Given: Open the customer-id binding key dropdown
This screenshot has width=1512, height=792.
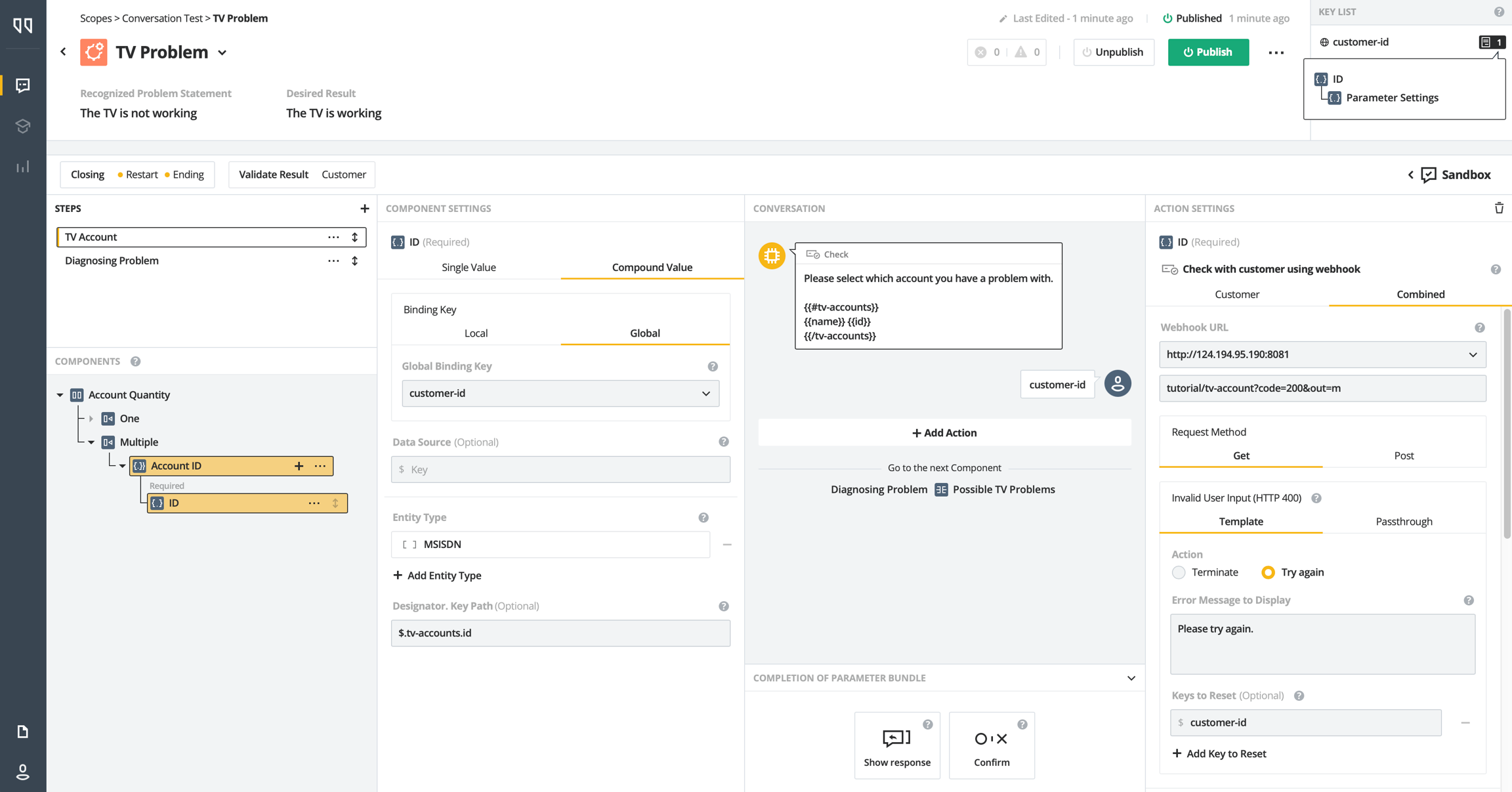Looking at the screenshot, I should pyautogui.click(x=560, y=394).
